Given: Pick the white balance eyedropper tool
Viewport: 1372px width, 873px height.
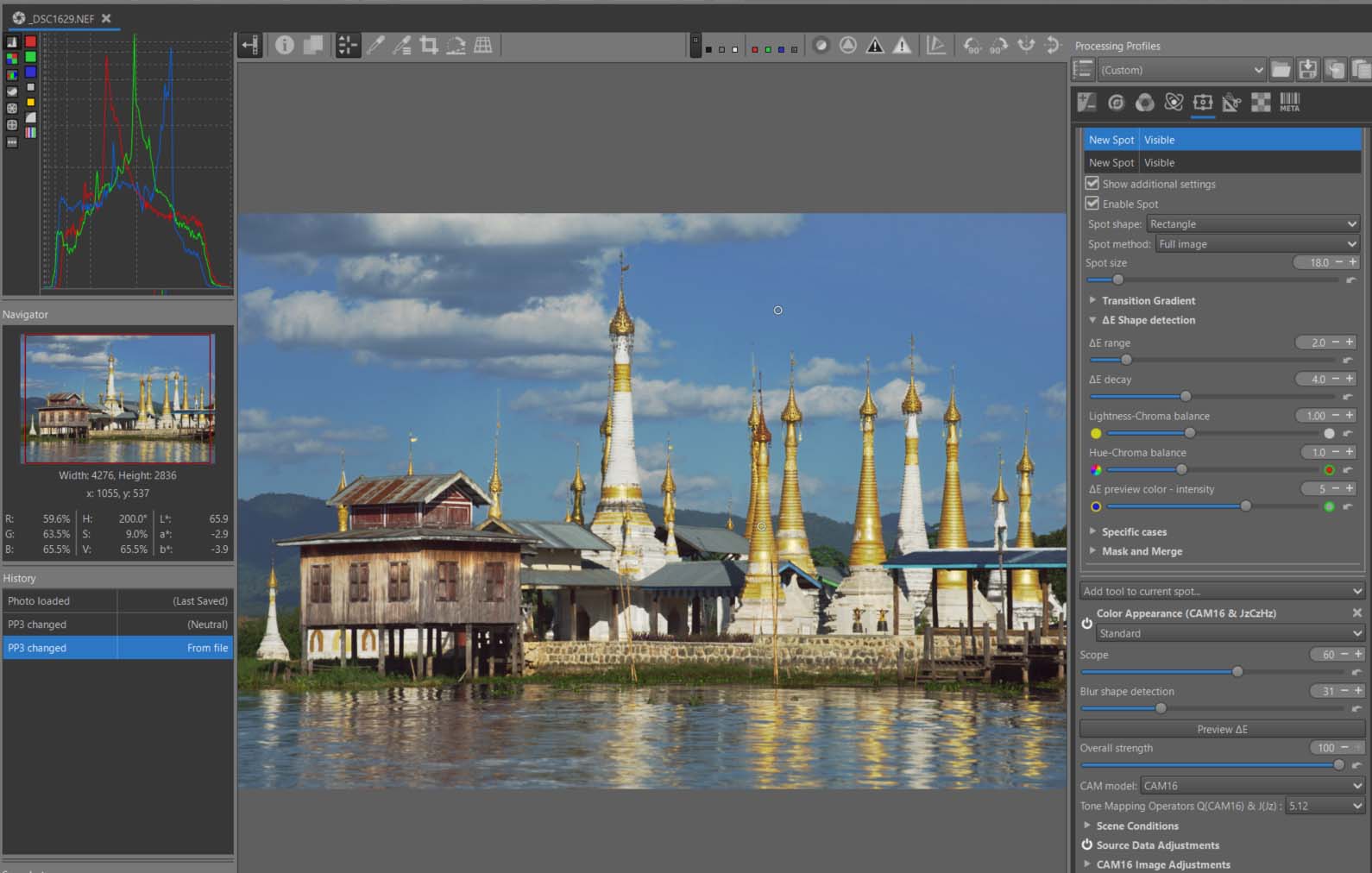Looking at the screenshot, I should point(375,46).
